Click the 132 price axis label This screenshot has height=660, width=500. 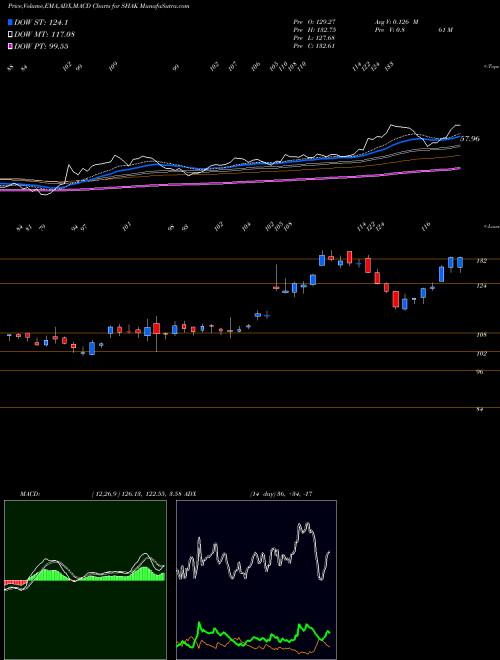(481, 261)
